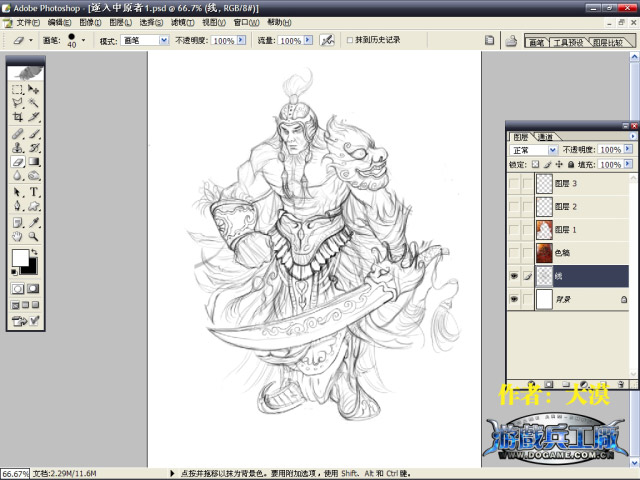Image resolution: width=640 pixels, height=480 pixels.
Task: Select the Polygonal Lasso tool
Action: 17,103
